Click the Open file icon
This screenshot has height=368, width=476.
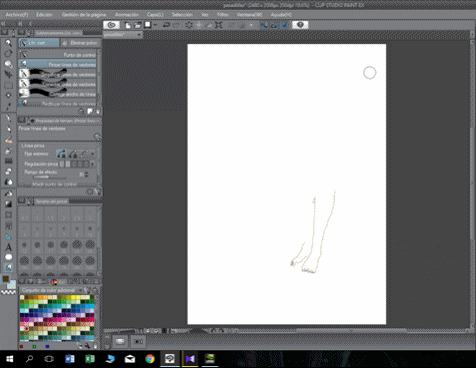137,25
